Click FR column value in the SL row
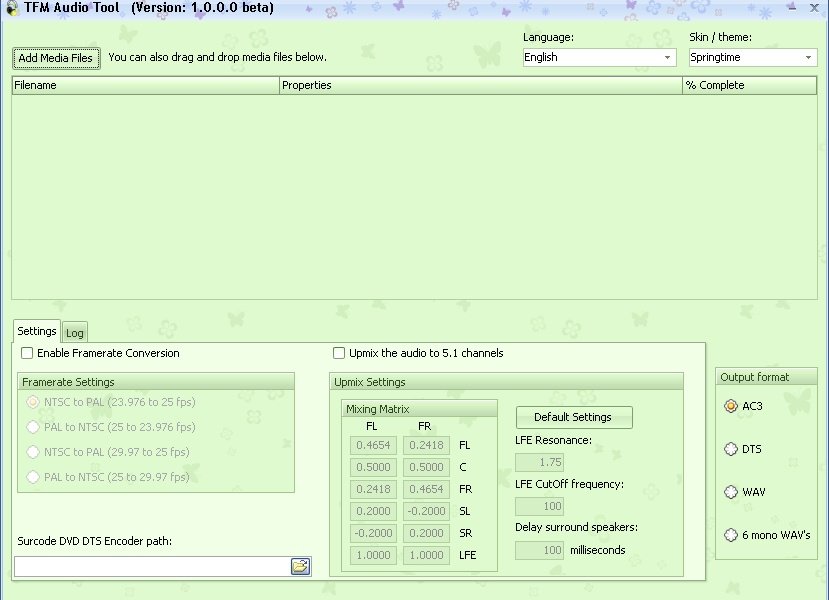 tap(426, 512)
